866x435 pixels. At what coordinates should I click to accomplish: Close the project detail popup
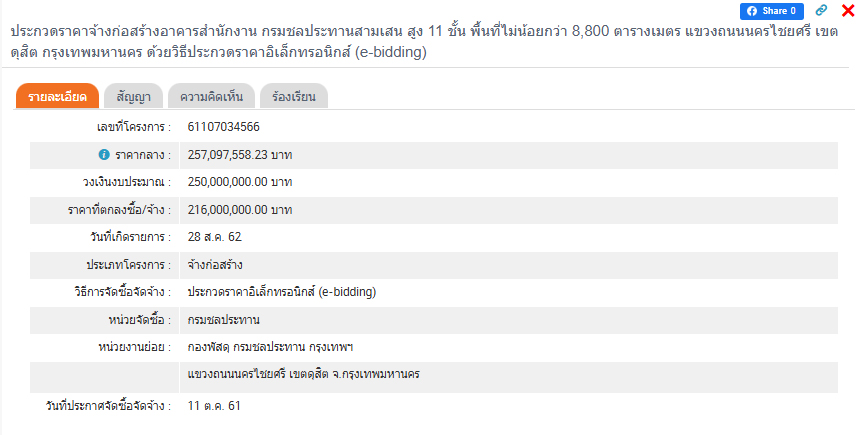(x=848, y=11)
